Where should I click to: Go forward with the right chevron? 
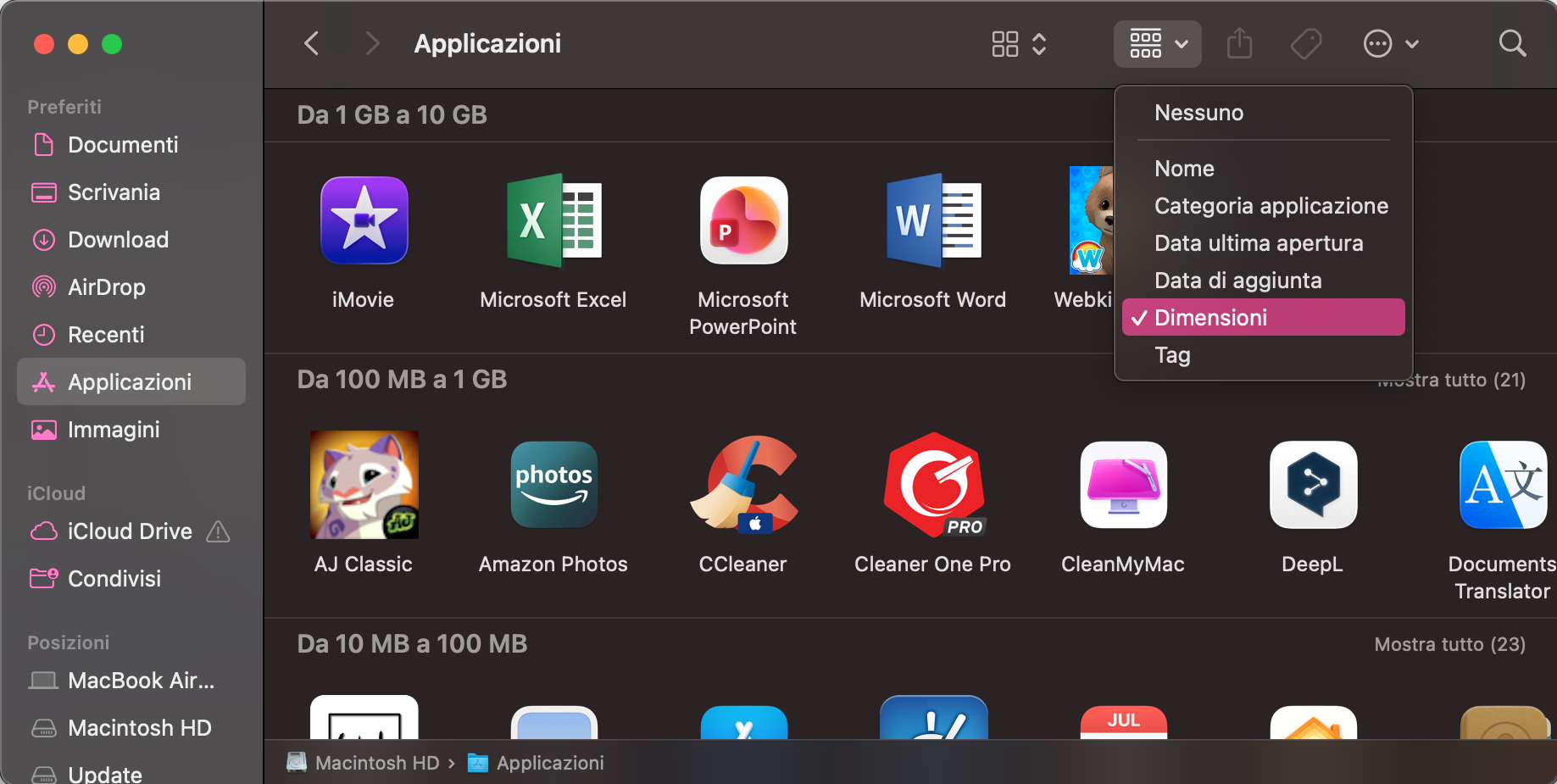pyautogui.click(x=371, y=43)
